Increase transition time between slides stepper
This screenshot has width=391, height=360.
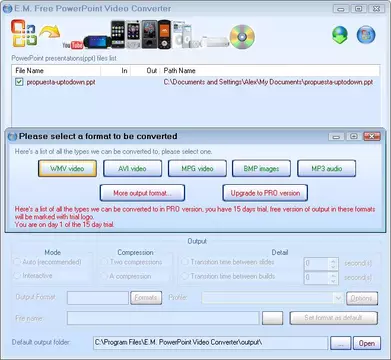[333, 260]
